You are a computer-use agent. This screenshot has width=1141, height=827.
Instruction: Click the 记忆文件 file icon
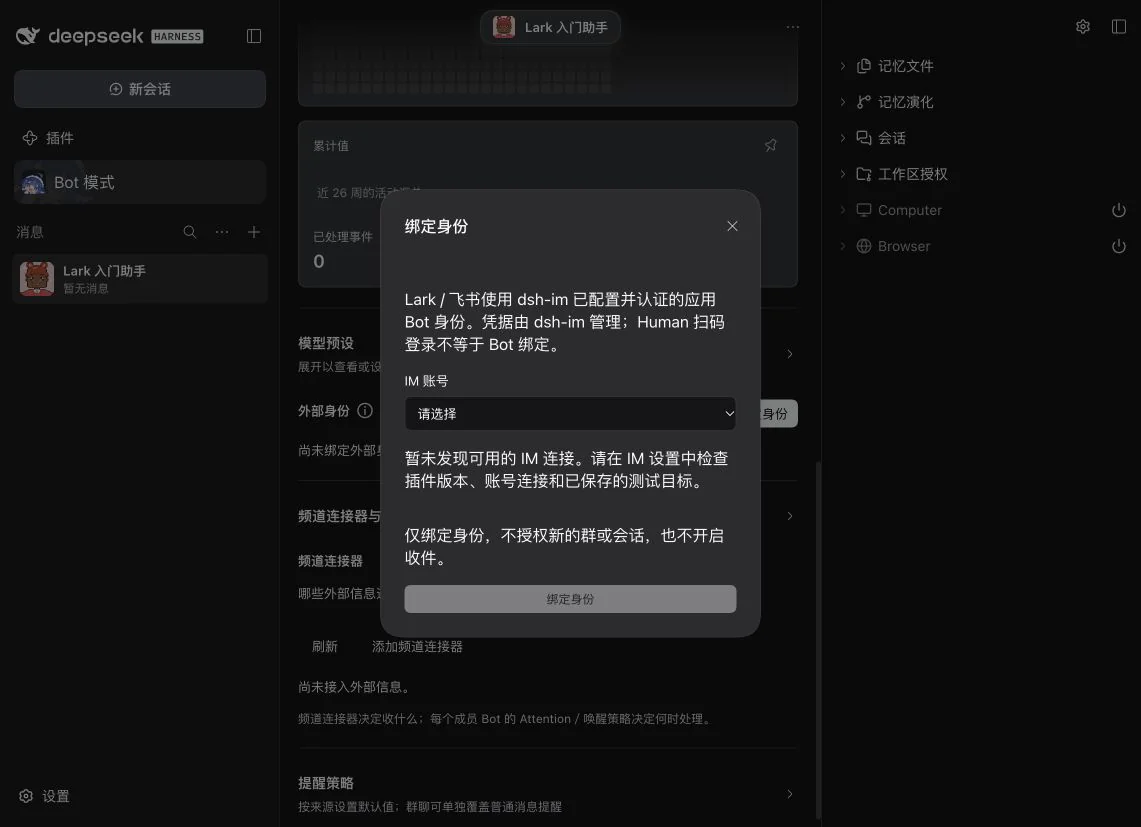(864, 66)
